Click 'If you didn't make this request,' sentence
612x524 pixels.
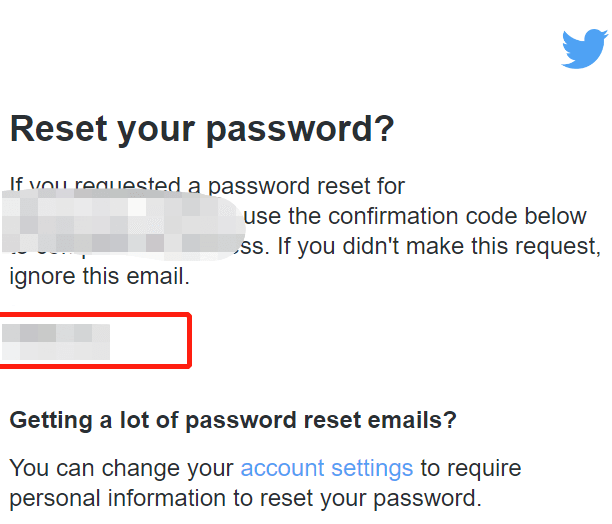(x=439, y=246)
